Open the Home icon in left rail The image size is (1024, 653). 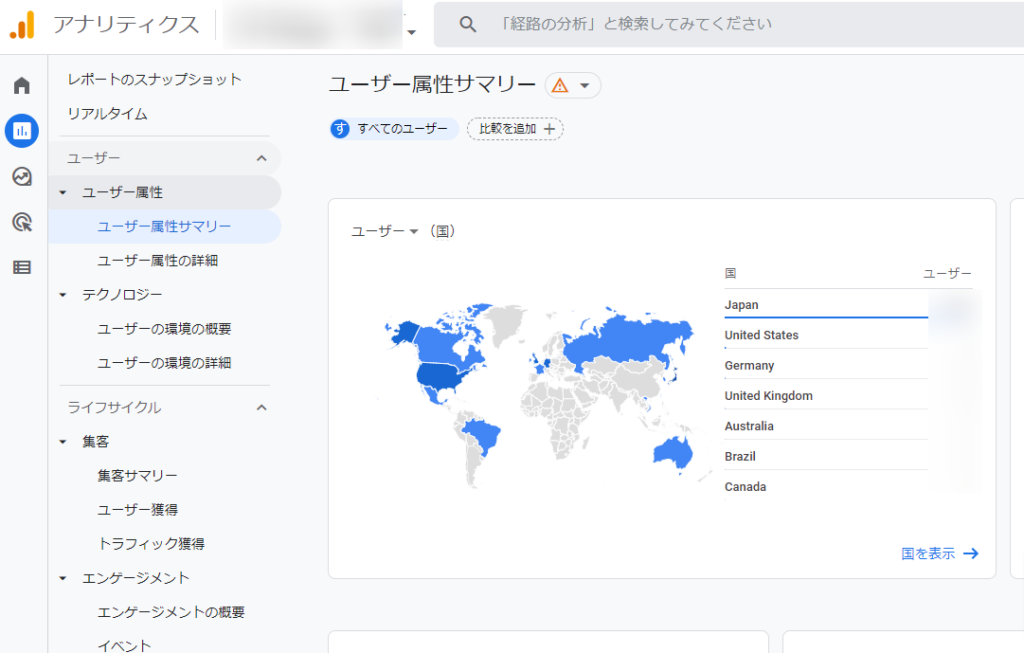tap(22, 85)
